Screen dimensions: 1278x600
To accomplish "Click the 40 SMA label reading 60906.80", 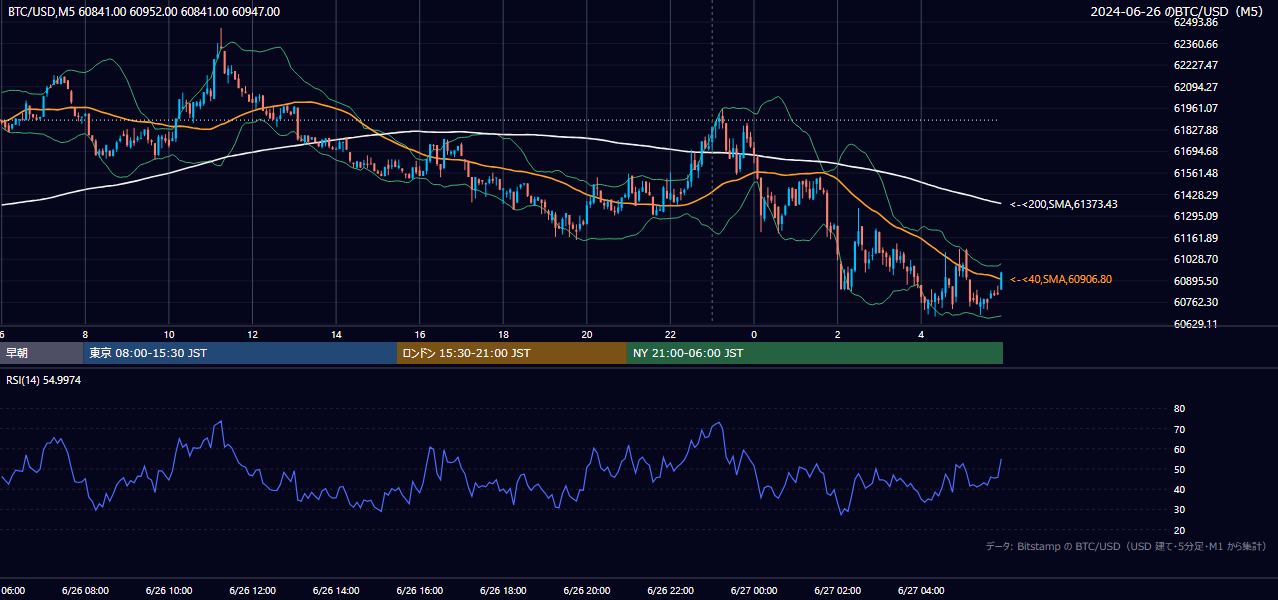I will tap(1061, 279).
